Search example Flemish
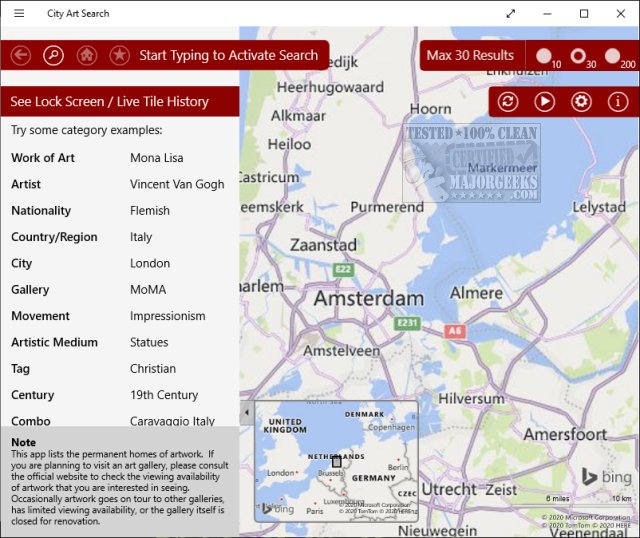The width and height of the screenshot is (640, 538). [x=150, y=211]
